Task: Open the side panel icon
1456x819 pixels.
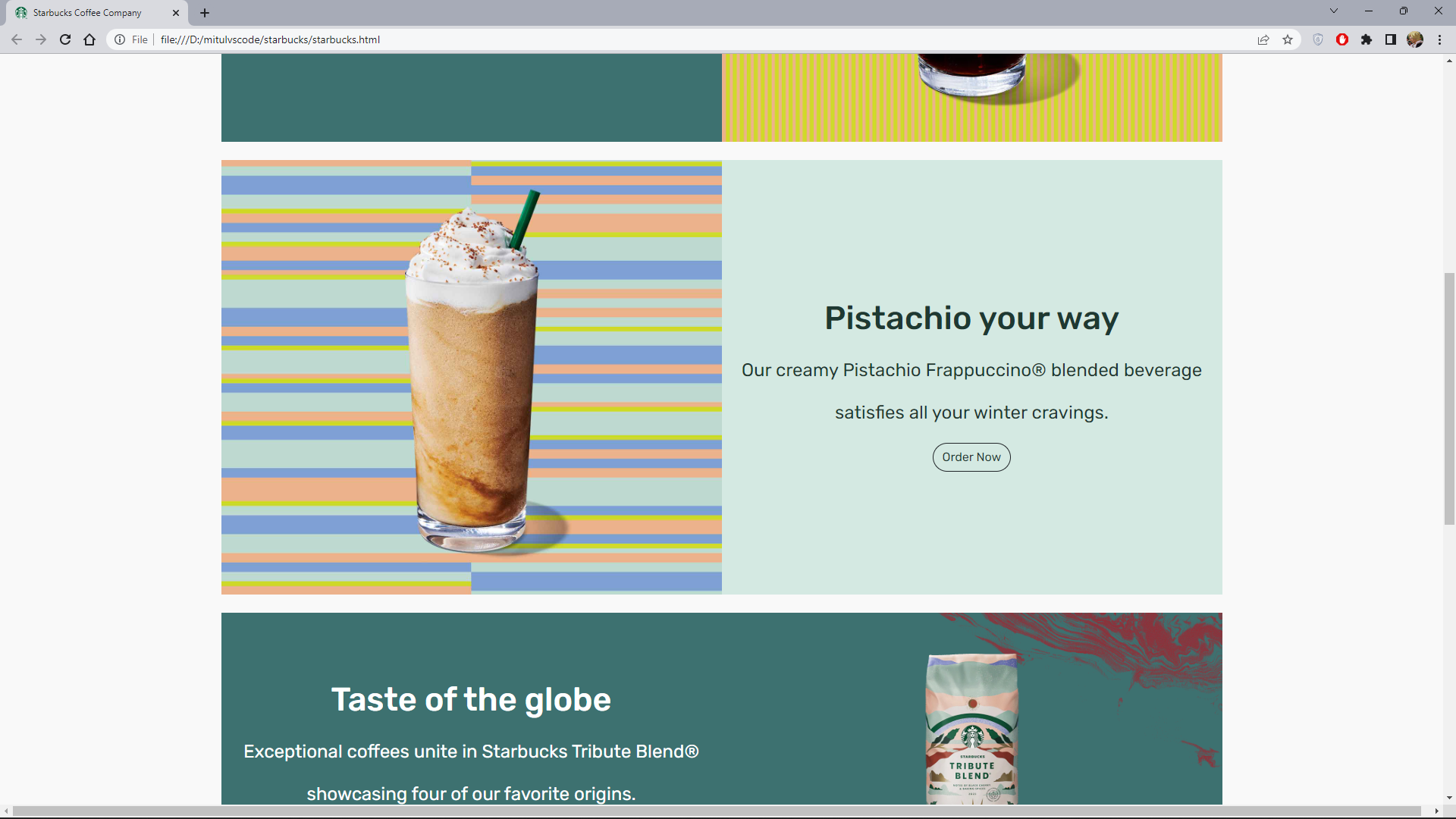Action: click(x=1392, y=39)
